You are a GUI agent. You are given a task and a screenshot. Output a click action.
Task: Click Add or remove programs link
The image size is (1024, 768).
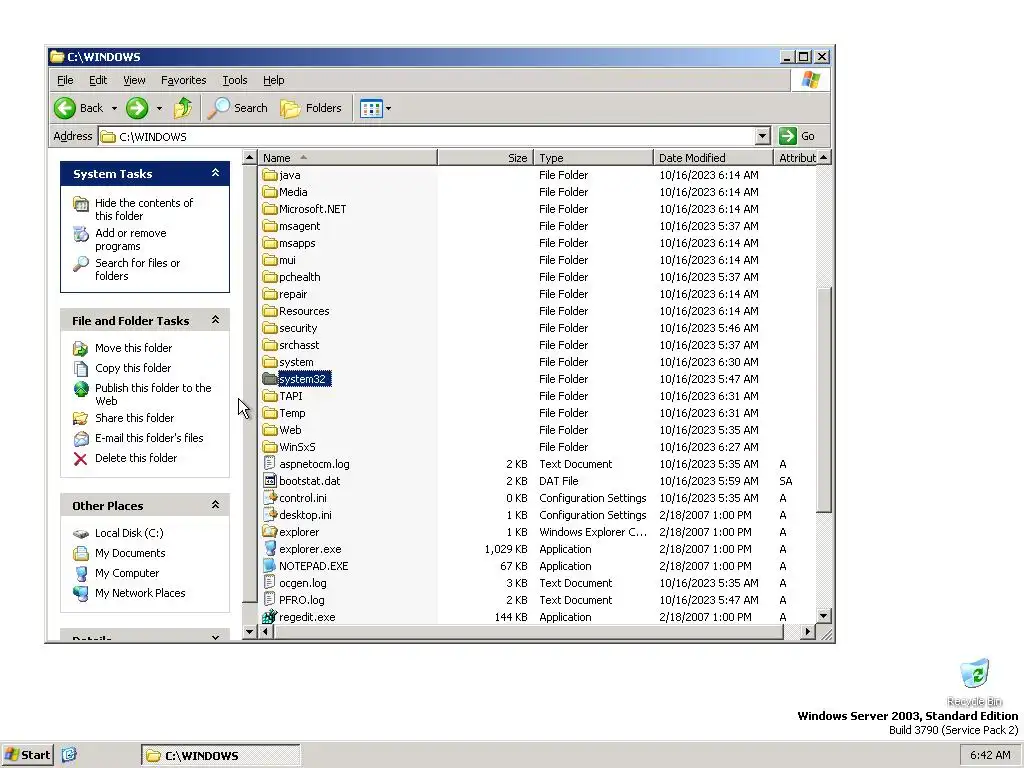coord(131,240)
